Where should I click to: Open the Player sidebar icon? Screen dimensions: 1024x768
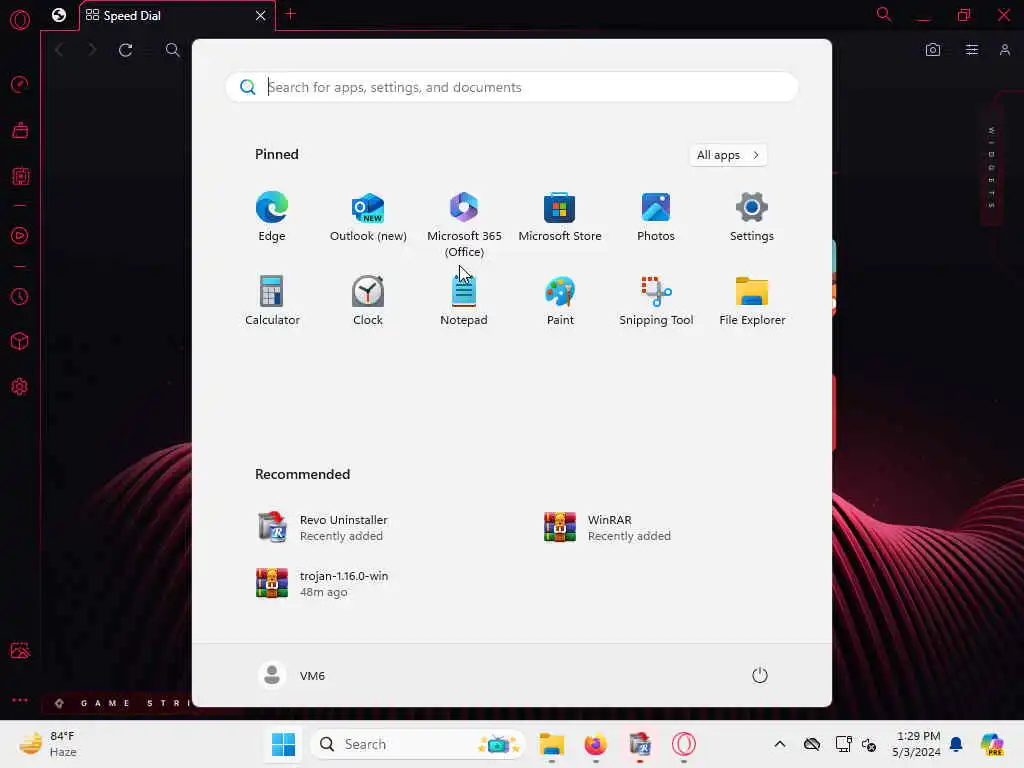point(20,236)
